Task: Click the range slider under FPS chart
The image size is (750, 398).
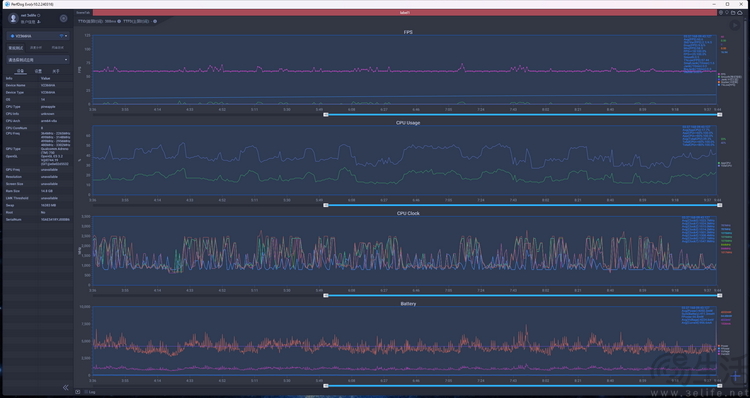Action: (x=522, y=115)
